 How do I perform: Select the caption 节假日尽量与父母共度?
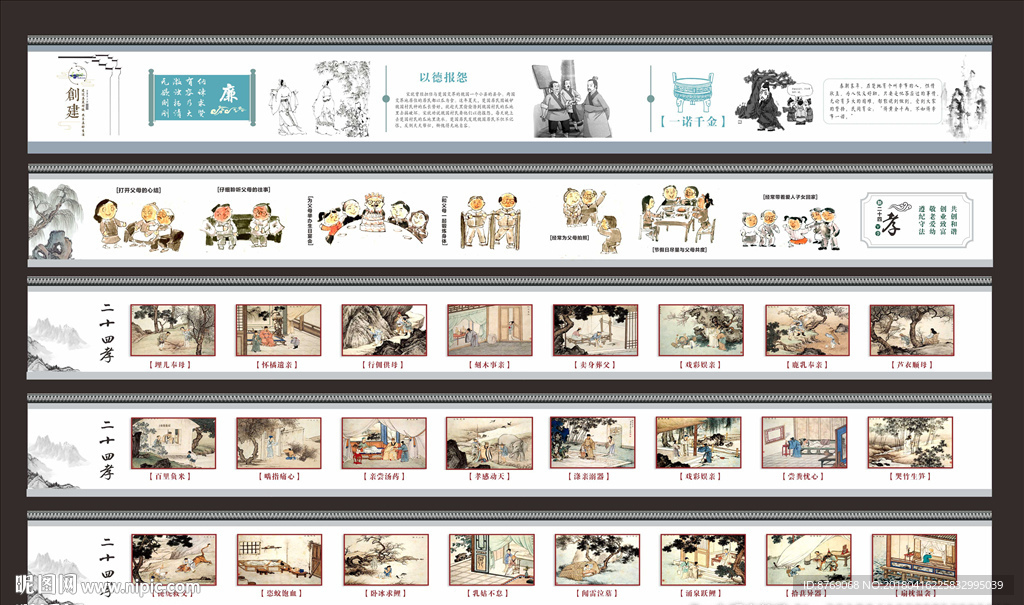679,250
